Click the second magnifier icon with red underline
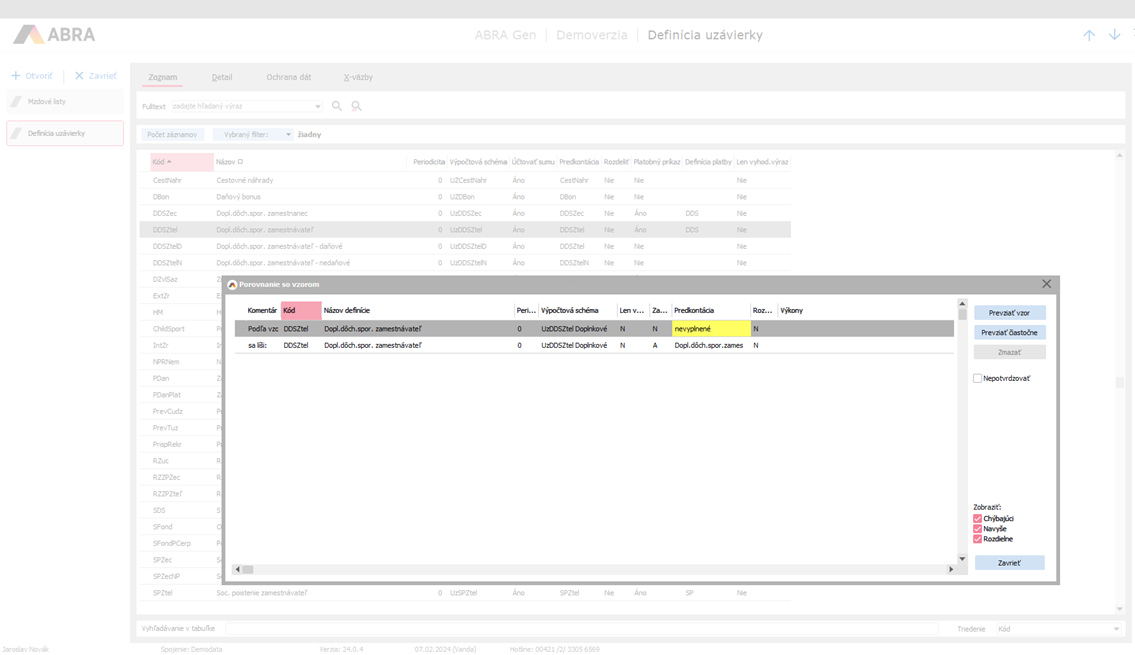 pyautogui.click(x=356, y=106)
